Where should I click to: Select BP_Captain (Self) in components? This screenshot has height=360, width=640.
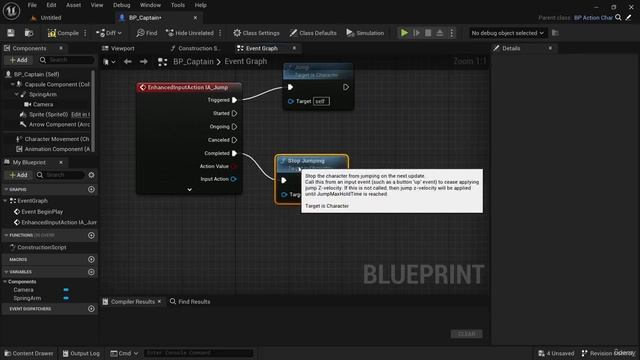point(37,74)
